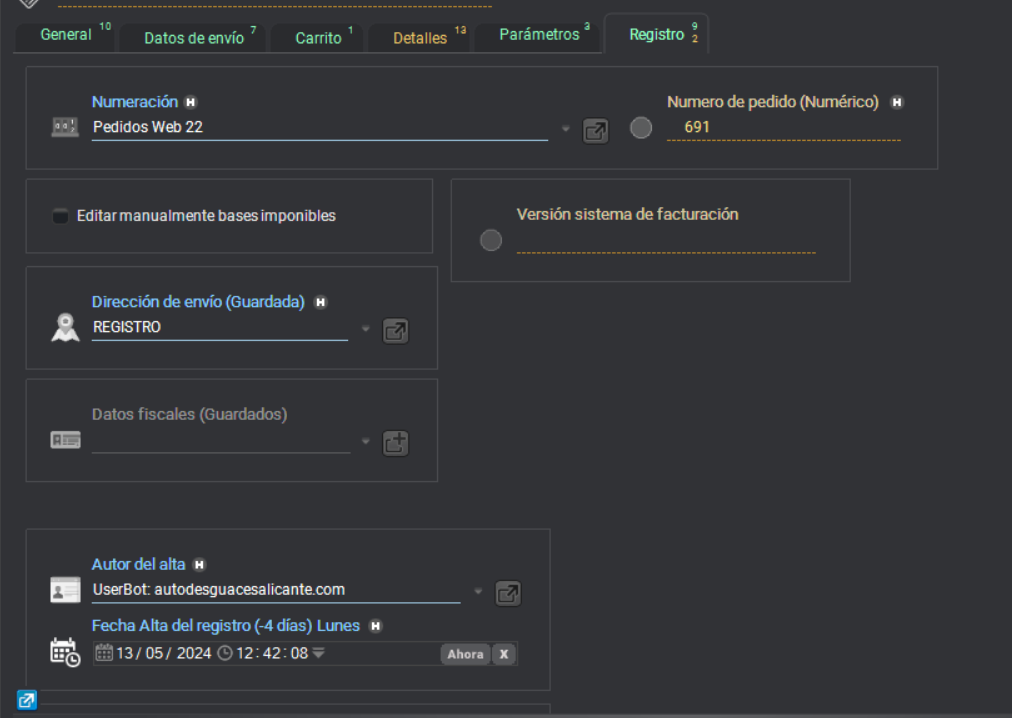Expand the time selector in Fecha Alta
Viewport: 1012px width, 718px height.
tap(317, 653)
